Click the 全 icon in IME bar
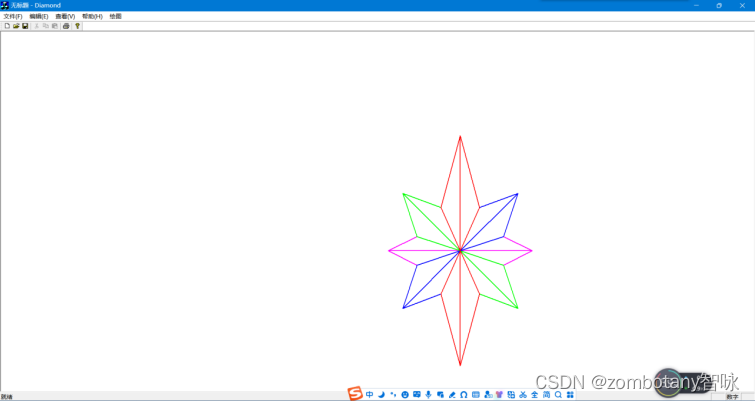 pyautogui.click(x=534, y=395)
